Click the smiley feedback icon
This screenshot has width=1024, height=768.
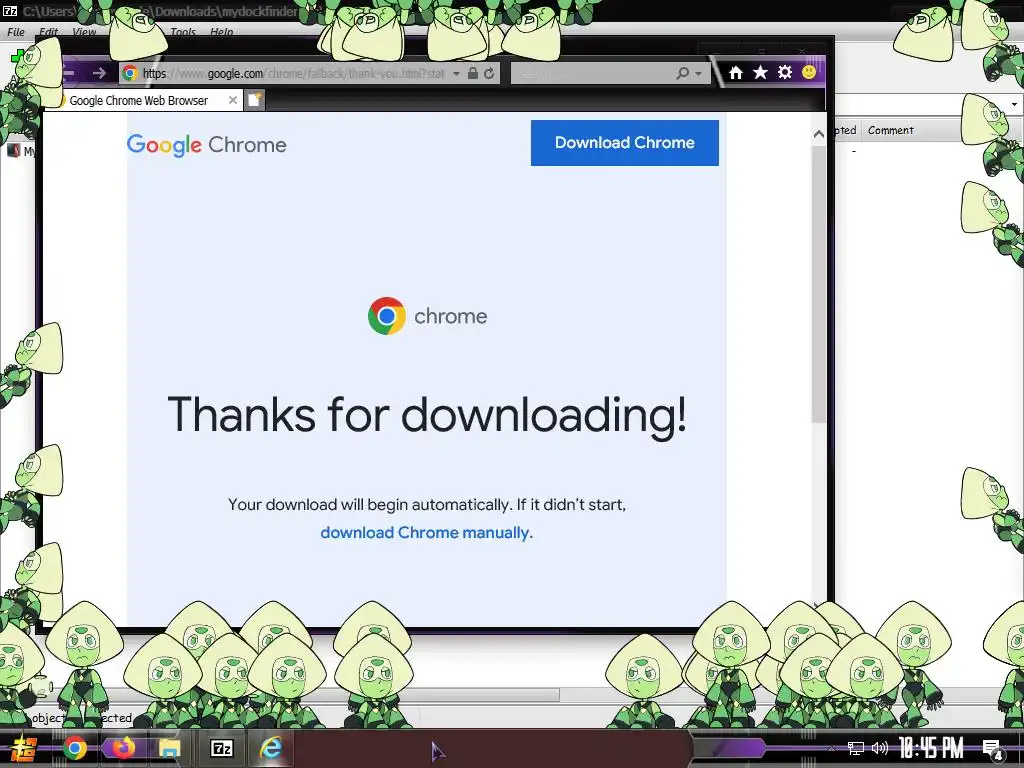(x=808, y=72)
